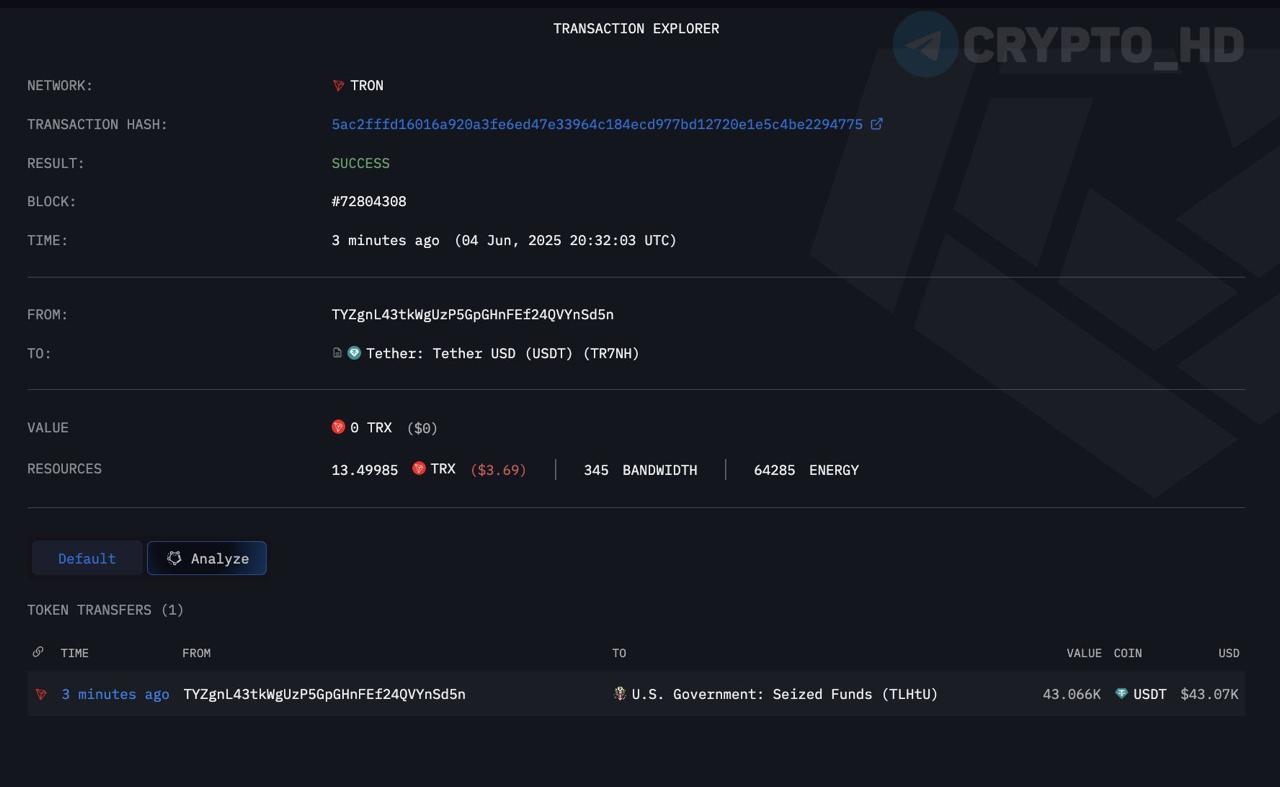This screenshot has height=787, width=1280.
Task: Click the timestamp 04 Jun, 2025 20:32:03 UTC
Action: (x=566, y=241)
